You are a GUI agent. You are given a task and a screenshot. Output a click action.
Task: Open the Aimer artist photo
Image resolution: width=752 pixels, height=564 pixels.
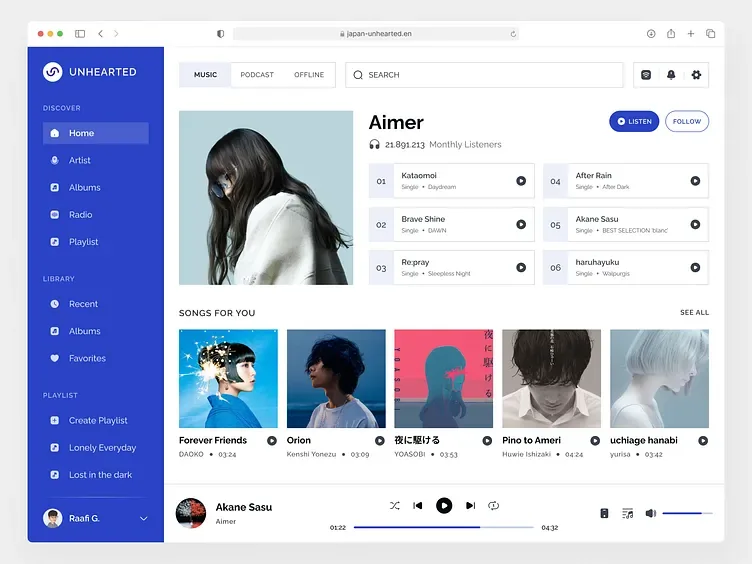(x=266, y=198)
